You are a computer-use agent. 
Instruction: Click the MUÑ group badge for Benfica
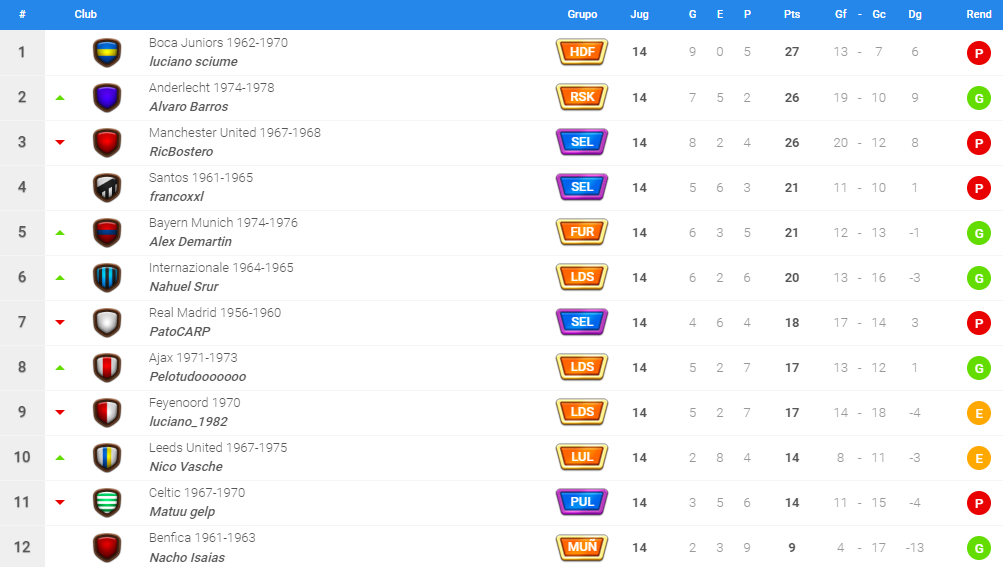pyautogui.click(x=582, y=547)
